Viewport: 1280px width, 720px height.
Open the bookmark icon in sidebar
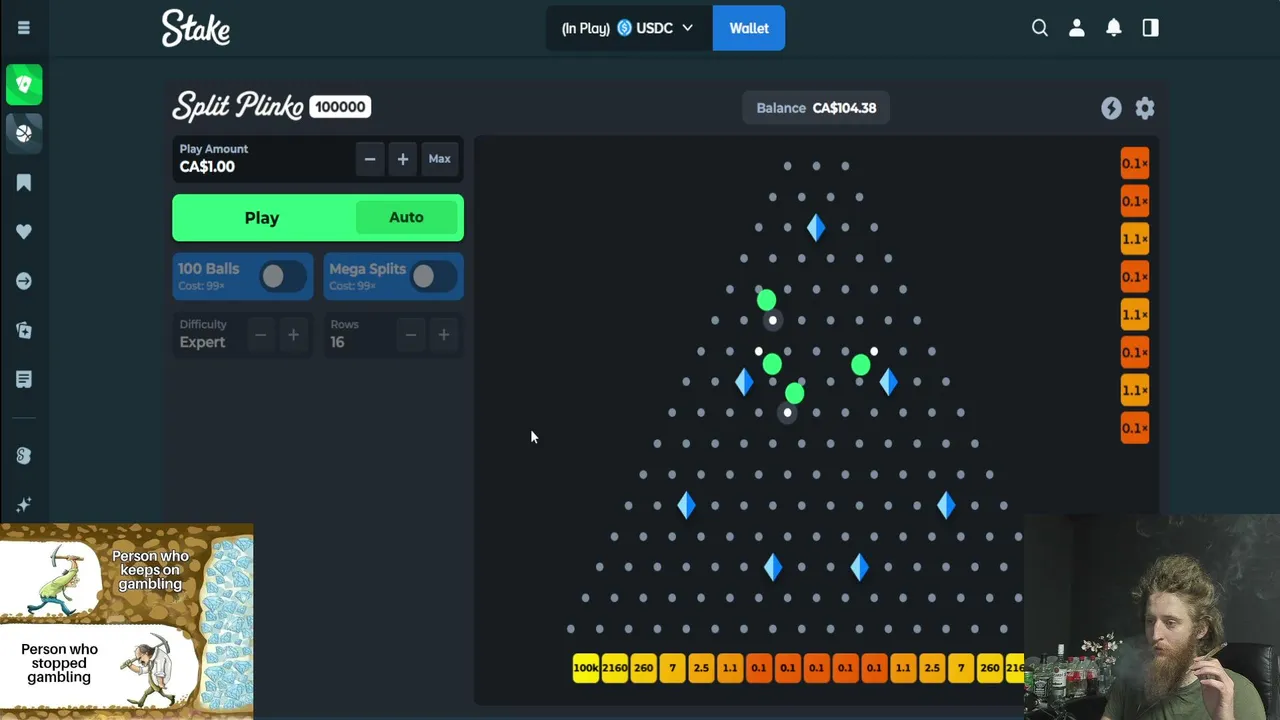[x=24, y=183]
